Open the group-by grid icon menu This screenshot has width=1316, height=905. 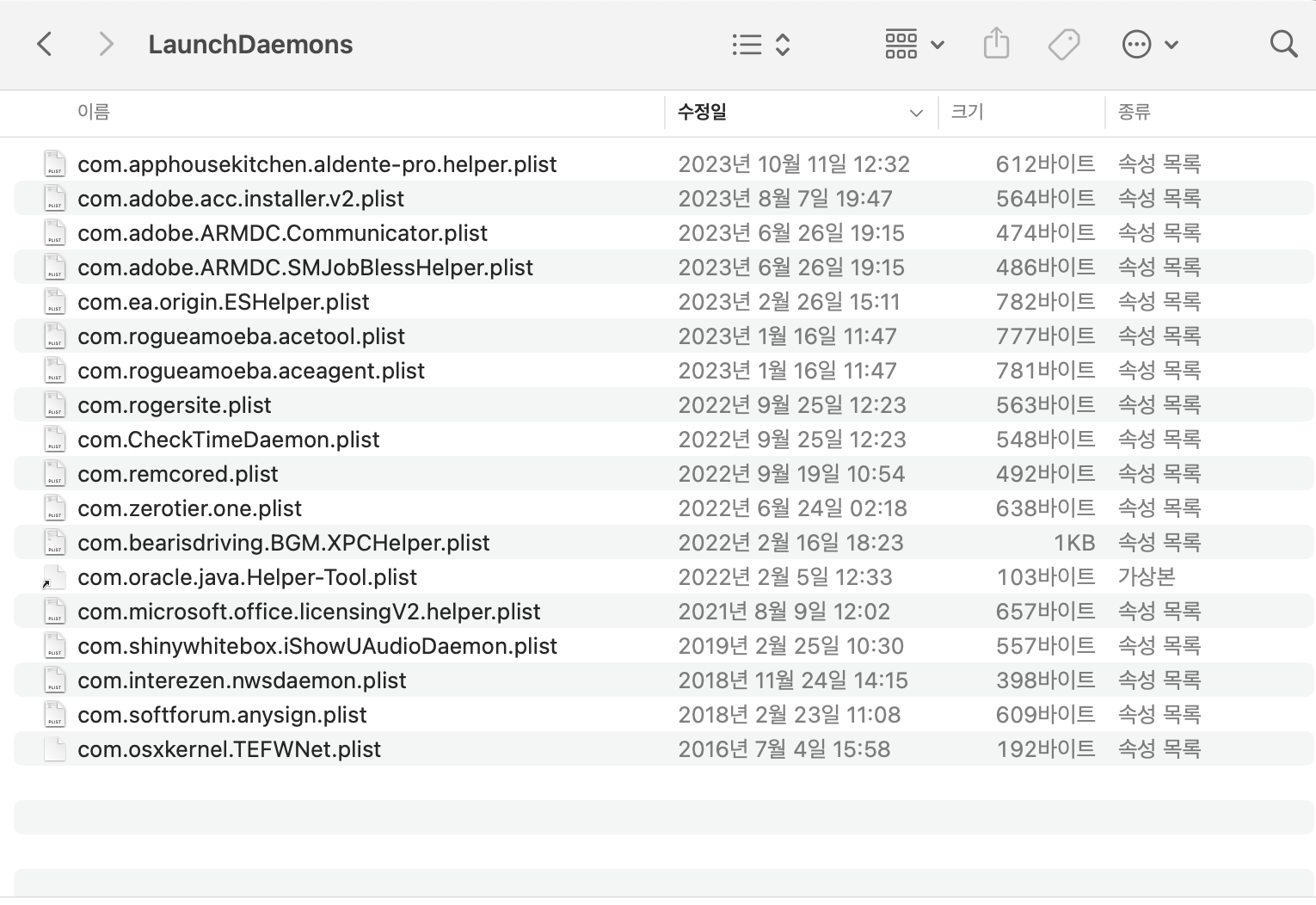[x=901, y=44]
